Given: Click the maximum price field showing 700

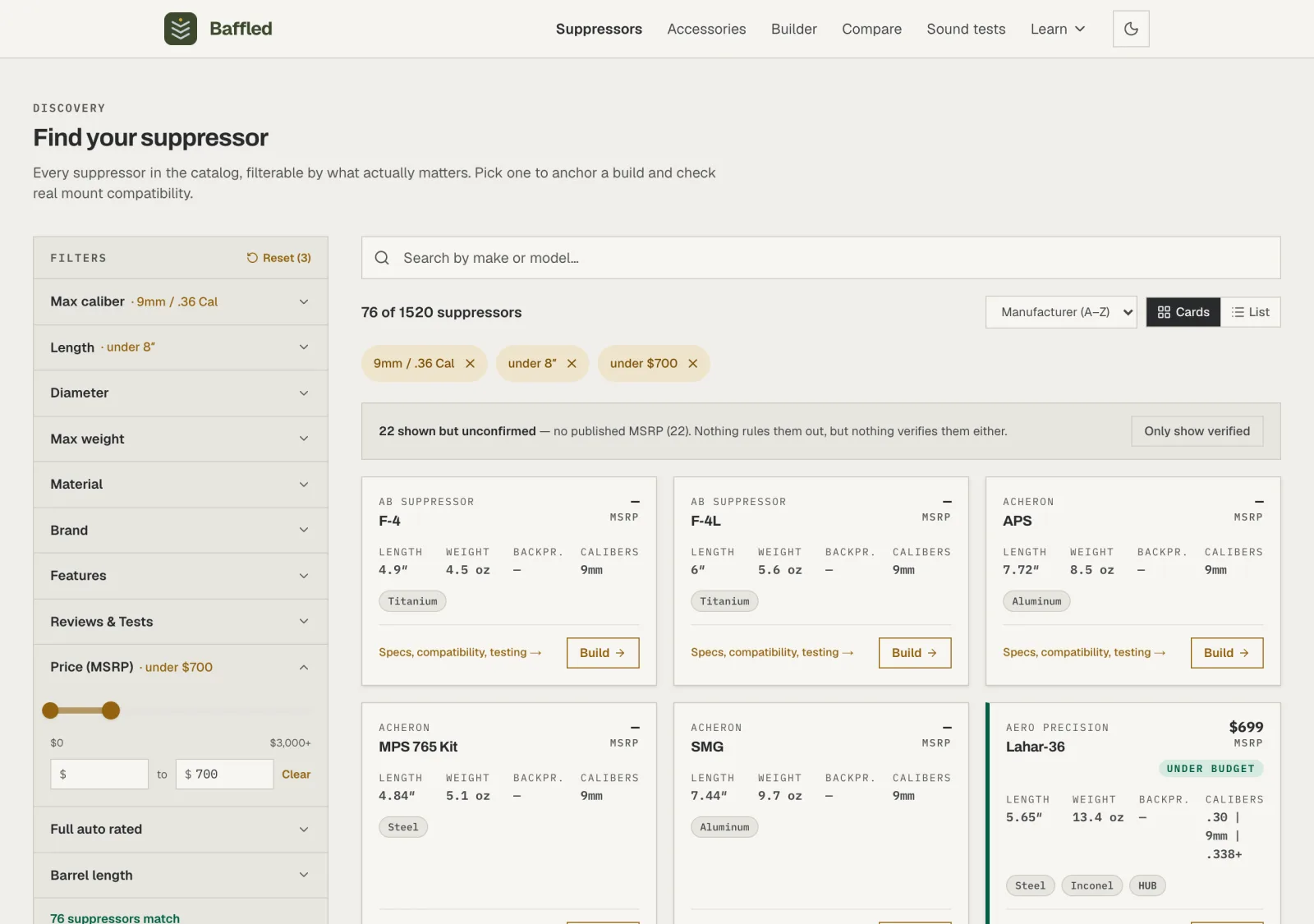Looking at the screenshot, I should [x=224, y=775].
